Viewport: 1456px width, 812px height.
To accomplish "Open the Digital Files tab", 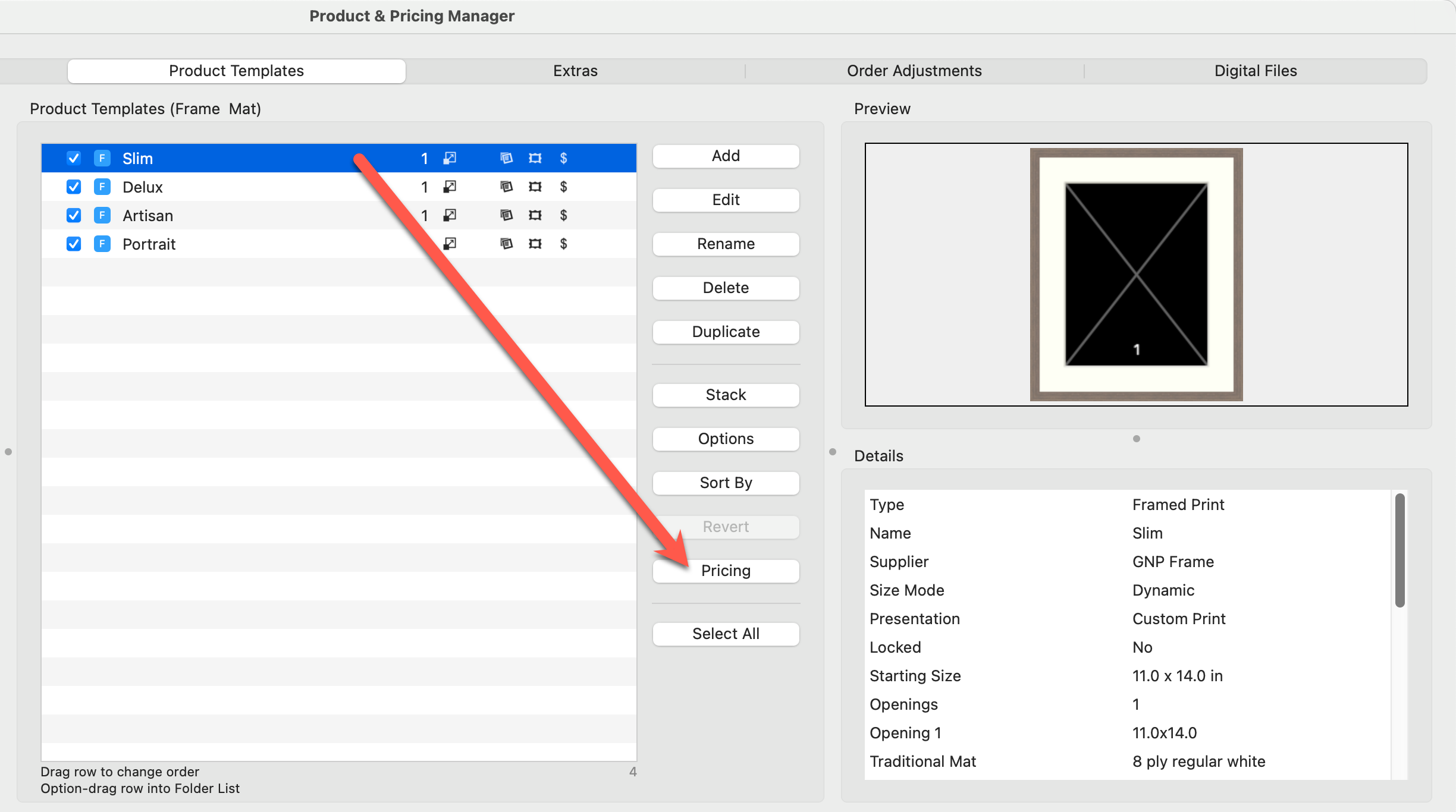I will click(x=1255, y=71).
